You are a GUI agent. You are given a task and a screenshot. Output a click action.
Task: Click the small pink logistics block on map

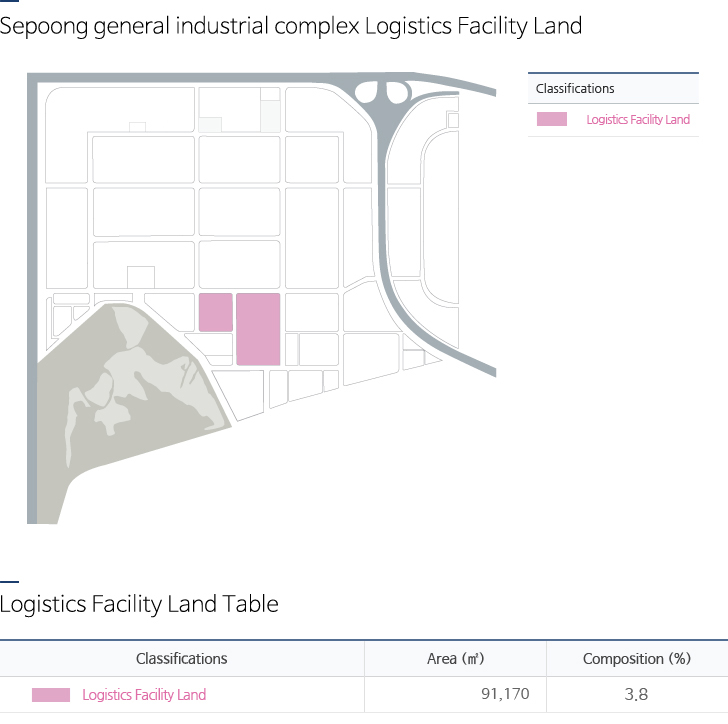(216, 312)
